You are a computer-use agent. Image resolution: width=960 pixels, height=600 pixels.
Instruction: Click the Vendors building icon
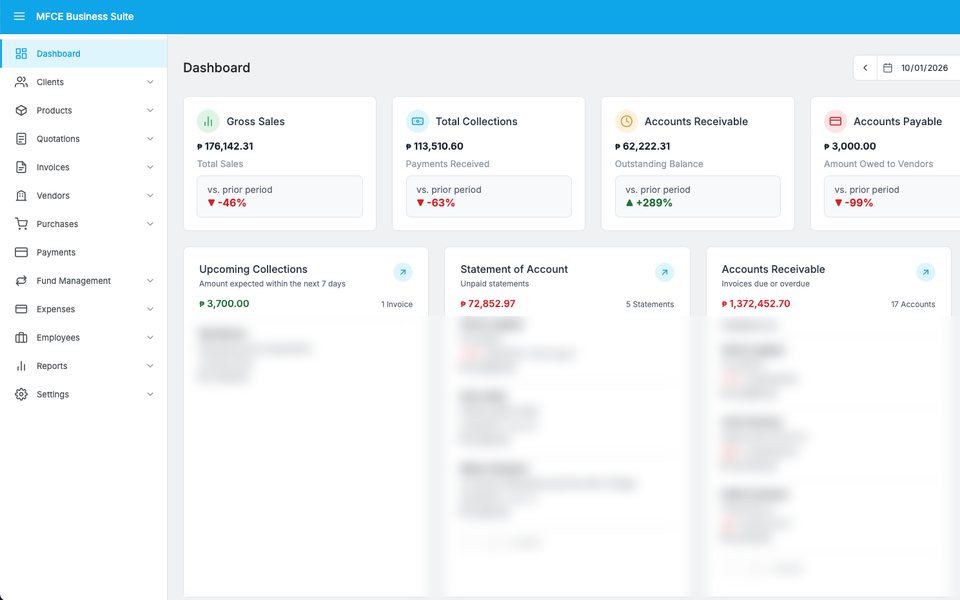coord(21,195)
